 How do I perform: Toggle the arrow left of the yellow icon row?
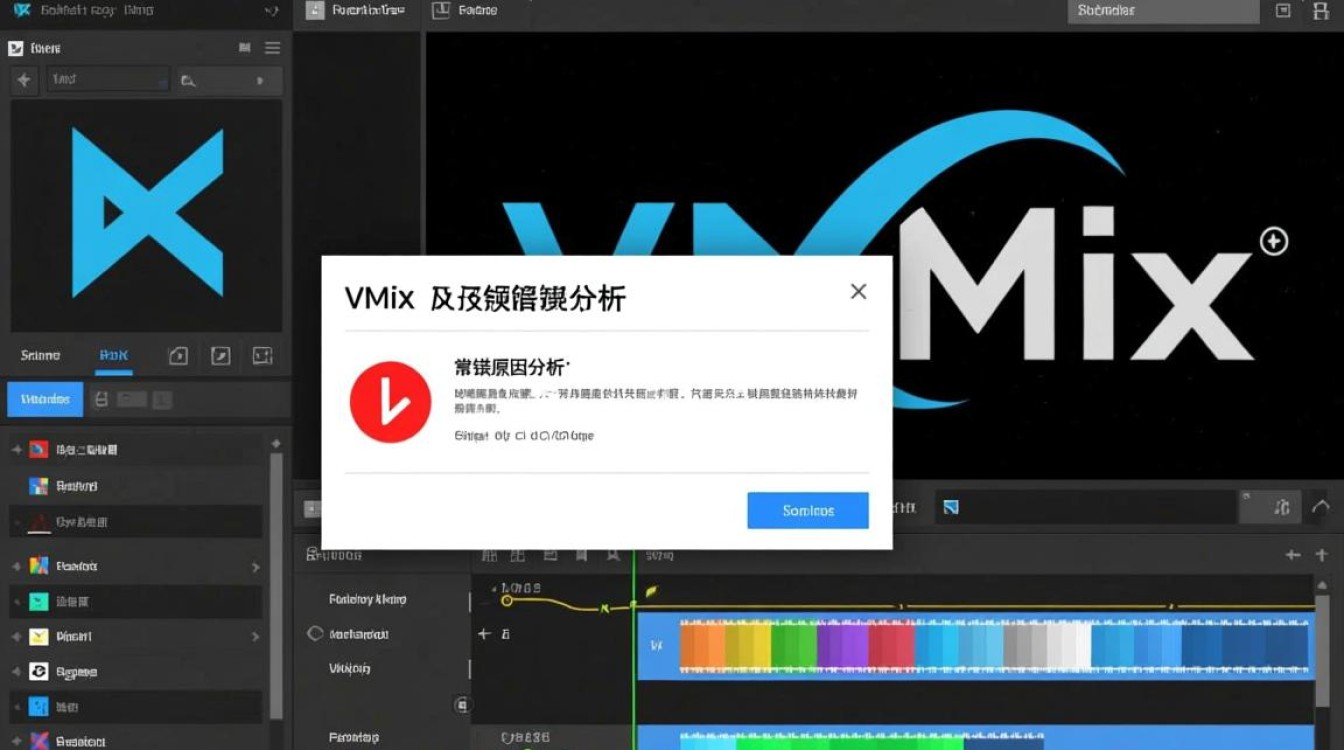[17, 636]
